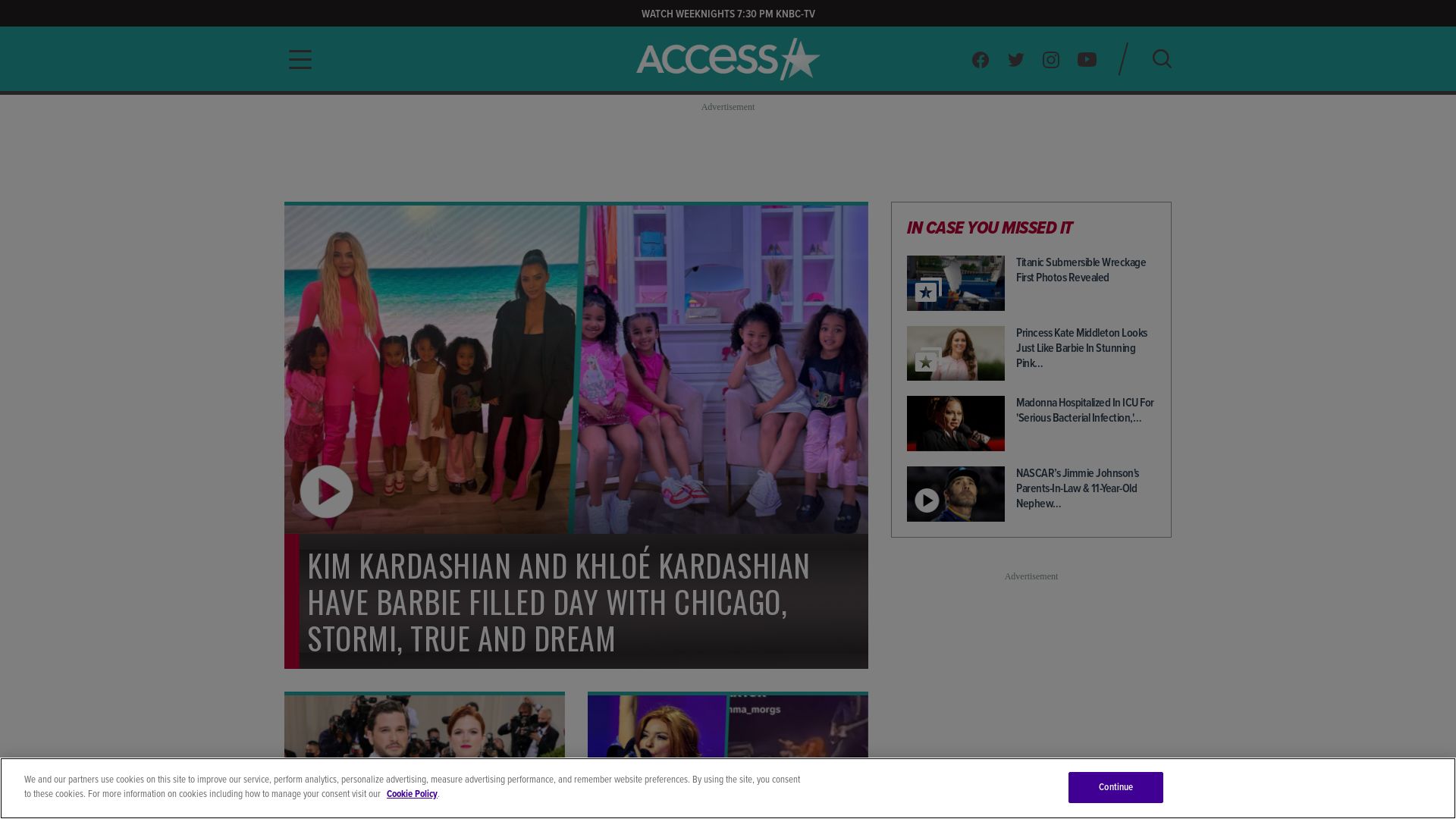
Task: Read NASCAR's Jimmie Johnson Parents-In-Law article
Action: point(1078,488)
